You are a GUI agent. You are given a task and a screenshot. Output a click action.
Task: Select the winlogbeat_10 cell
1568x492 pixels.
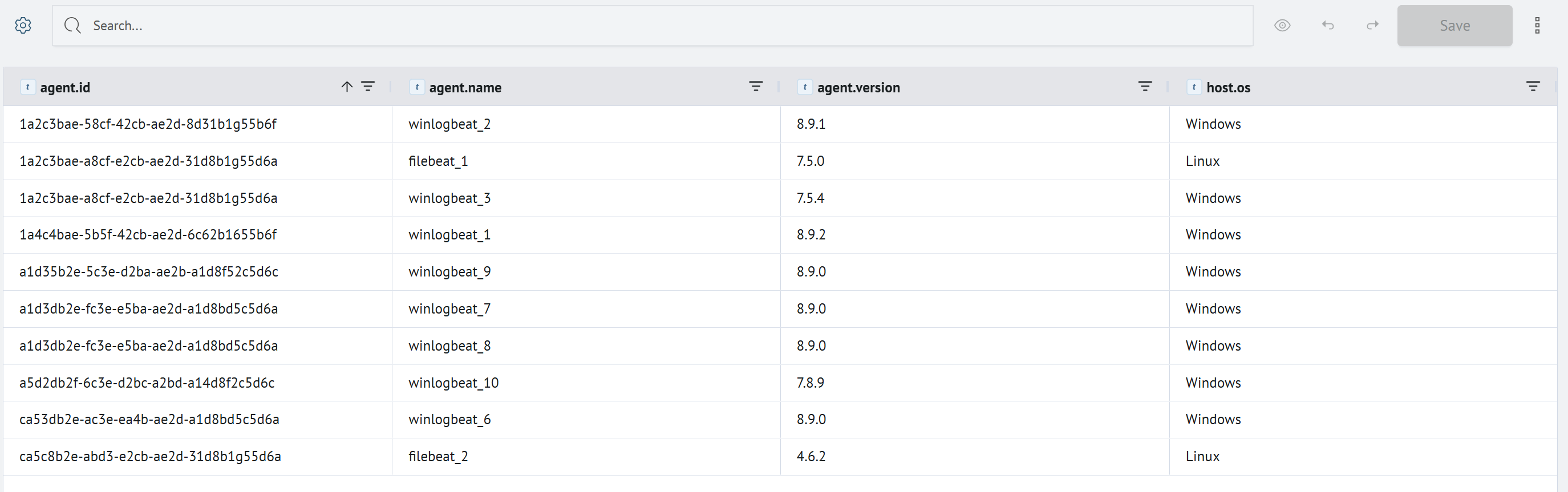click(x=586, y=383)
